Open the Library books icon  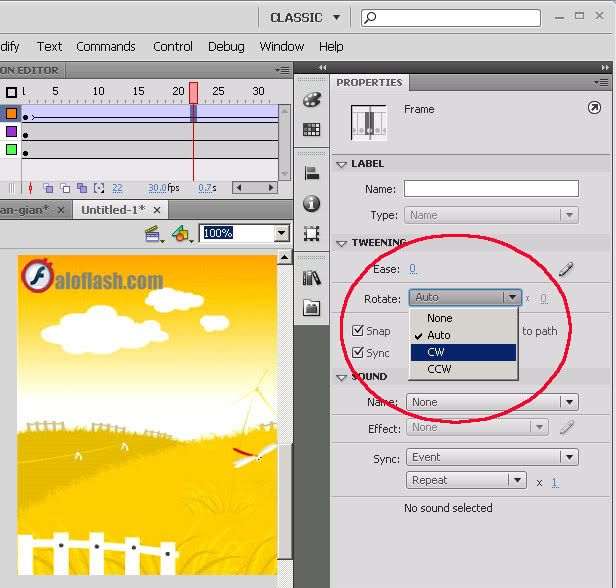tap(311, 278)
